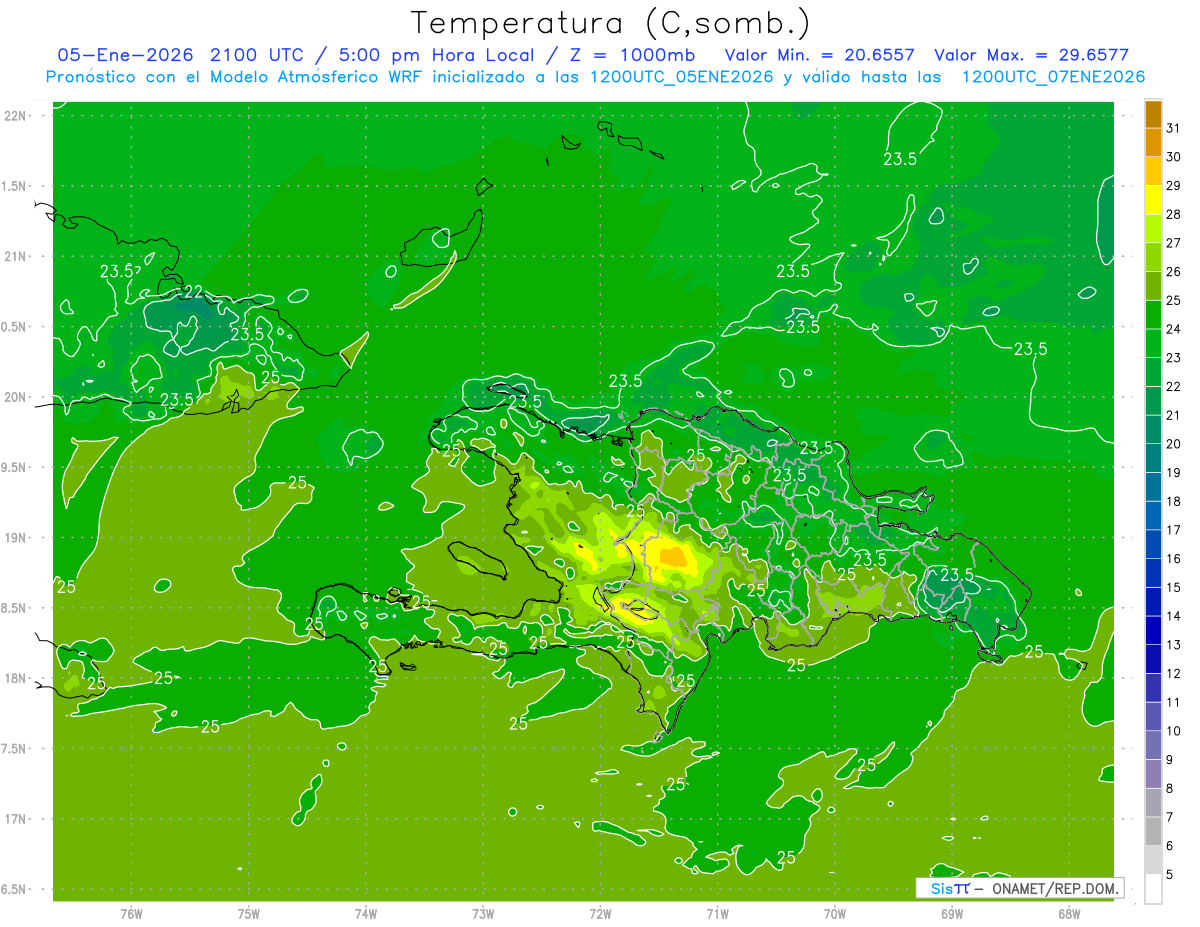Click the '18N' latitude axis label
The image size is (1200, 927).
point(15,678)
